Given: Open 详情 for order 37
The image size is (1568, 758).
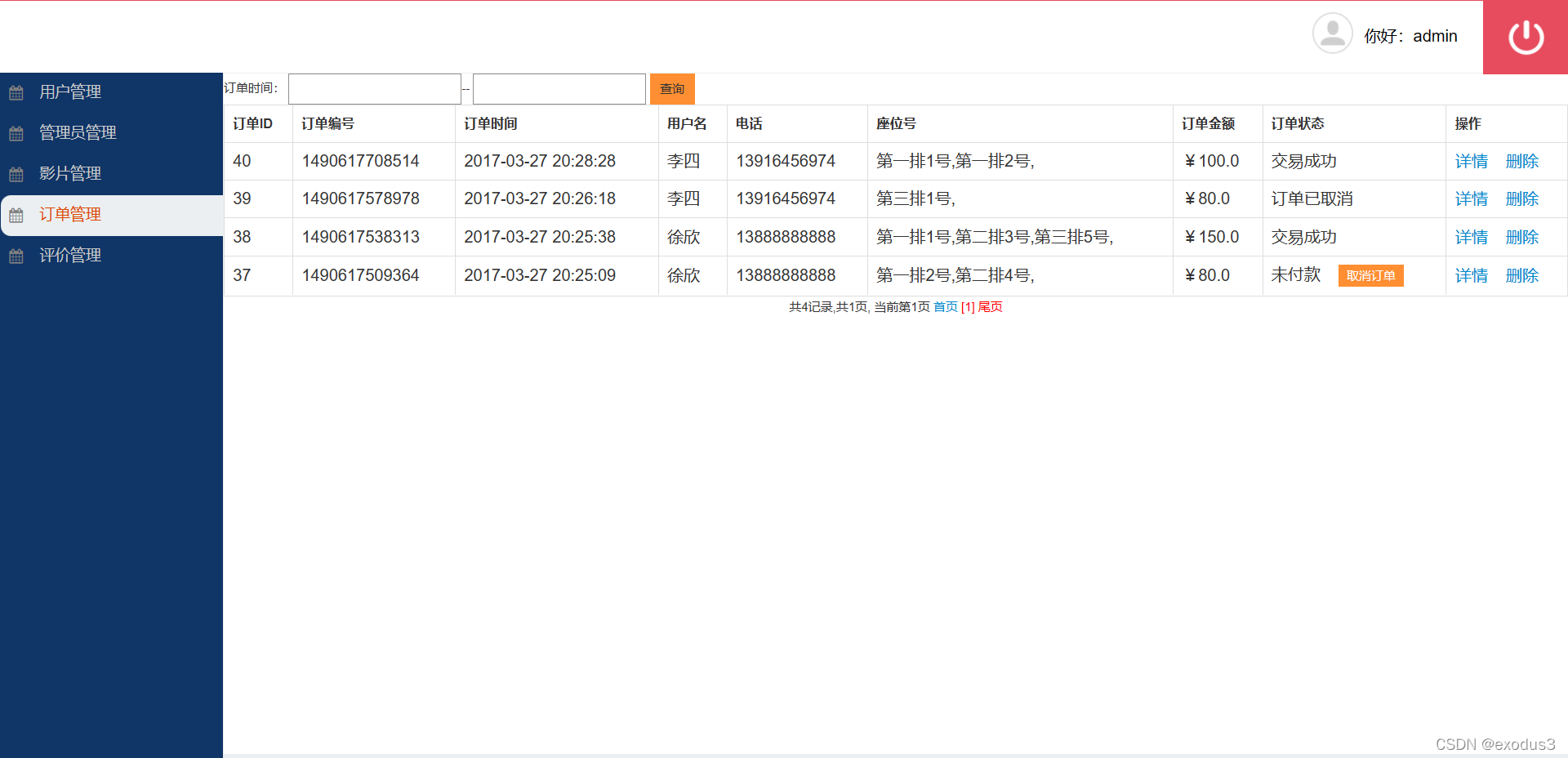Looking at the screenshot, I should [x=1471, y=276].
